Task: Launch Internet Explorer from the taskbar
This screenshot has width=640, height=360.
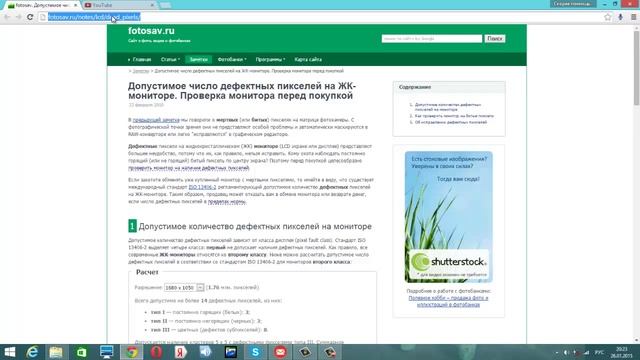Action: point(32,352)
